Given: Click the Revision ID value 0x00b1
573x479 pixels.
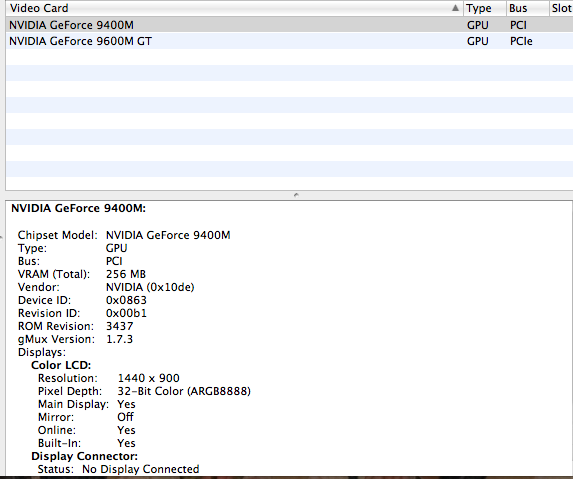Looking at the screenshot, I should [126, 313].
